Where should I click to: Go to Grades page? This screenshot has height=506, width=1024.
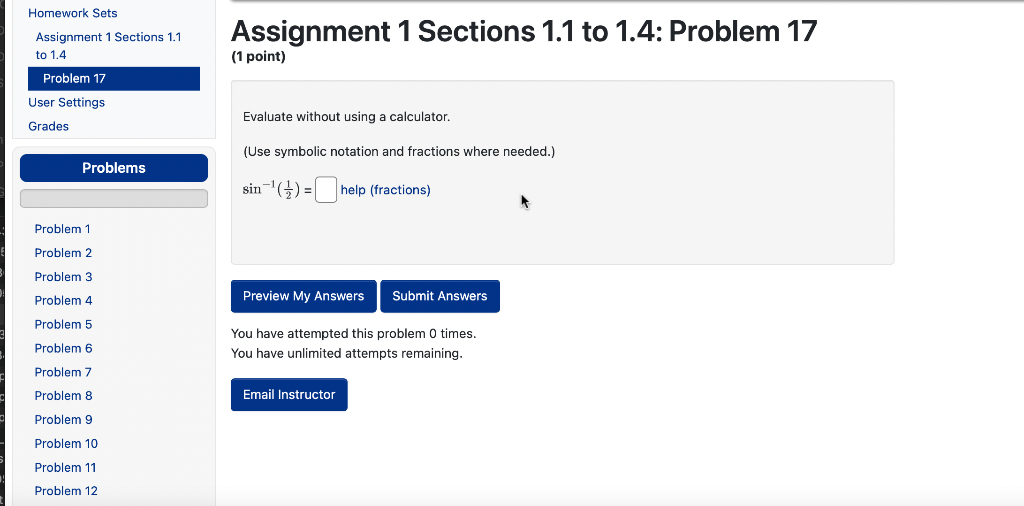point(48,126)
